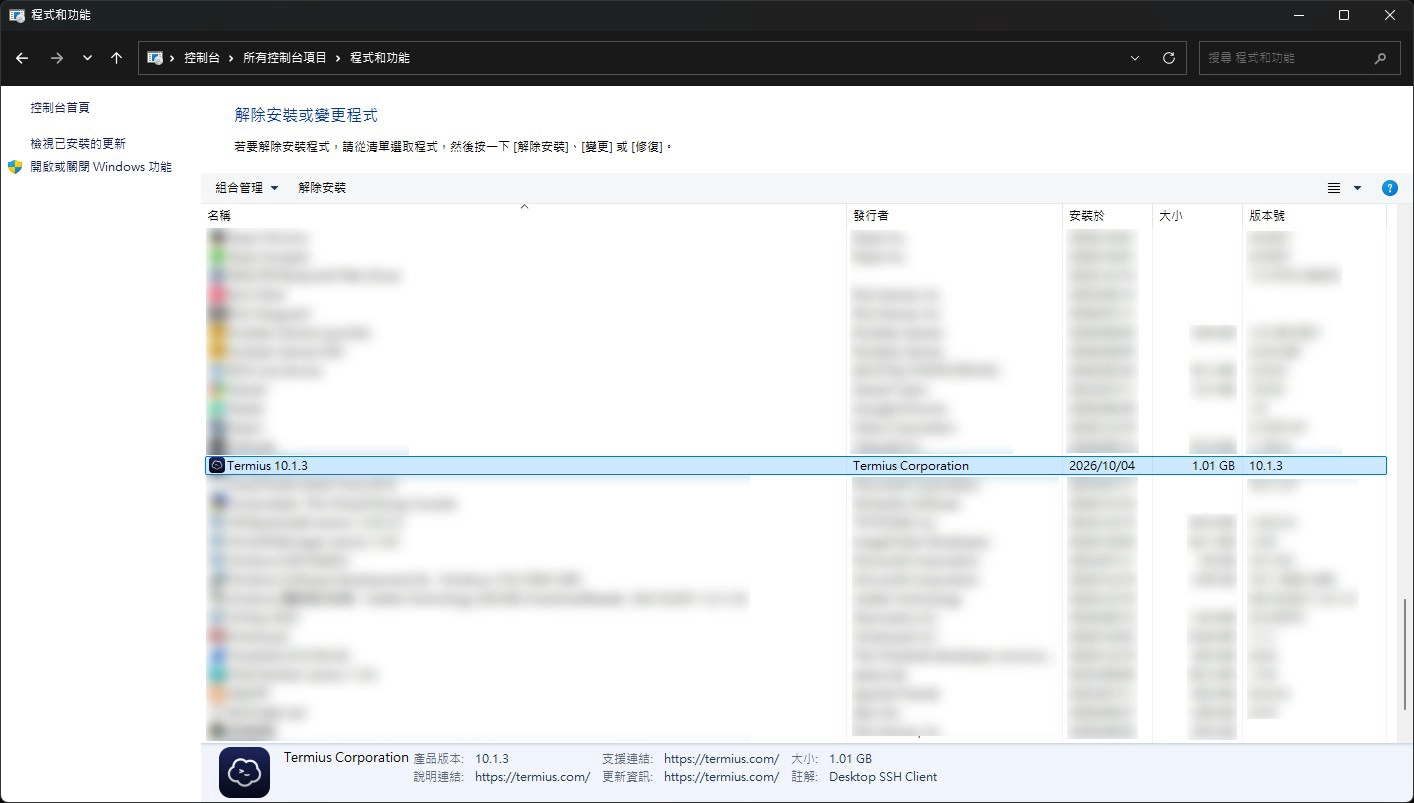The height and width of the screenshot is (803, 1414).
Task: Go back using the Back arrow
Action: pyautogui.click(x=22, y=58)
